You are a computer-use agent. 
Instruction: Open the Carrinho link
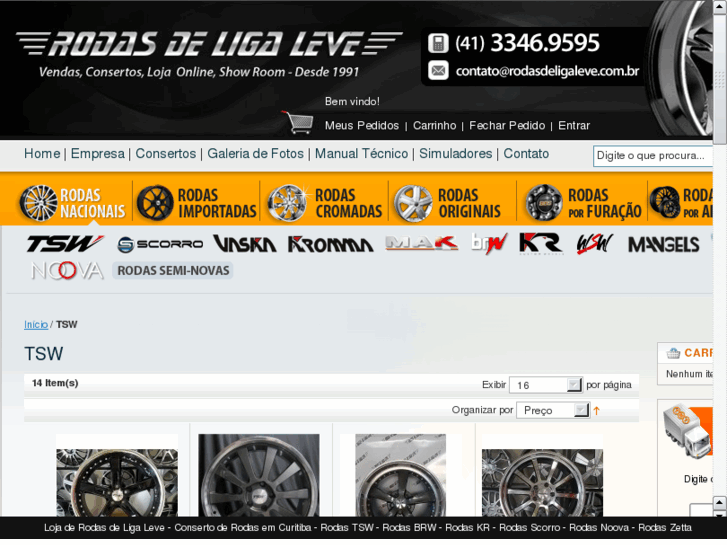coord(434,126)
